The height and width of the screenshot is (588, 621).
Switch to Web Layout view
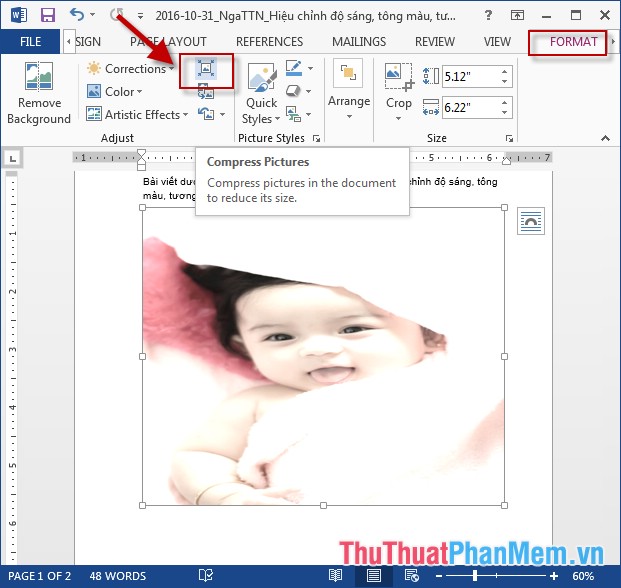coord(411,576)
